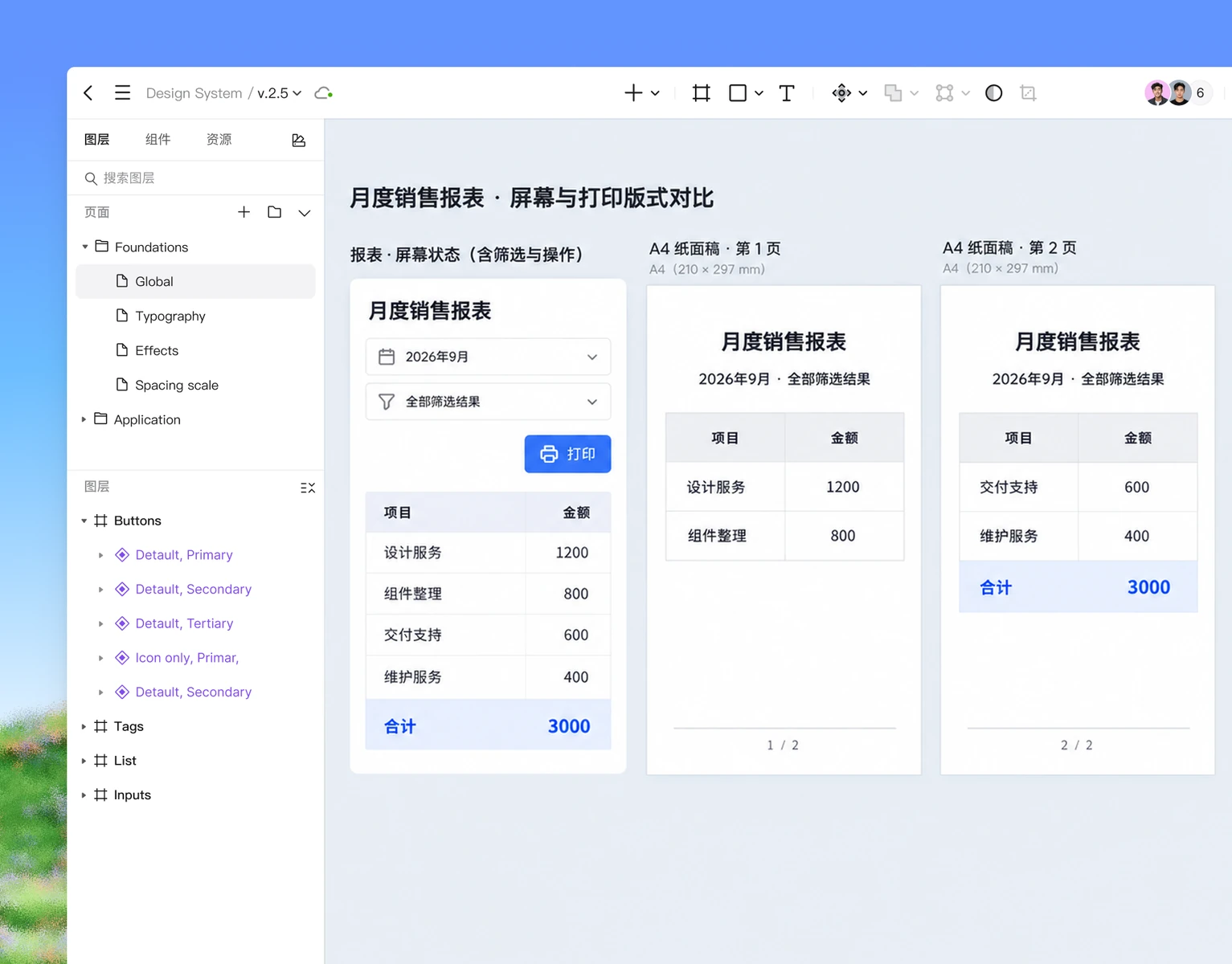
Task: Add a new page with plus icon
Action: coord(244,212)
